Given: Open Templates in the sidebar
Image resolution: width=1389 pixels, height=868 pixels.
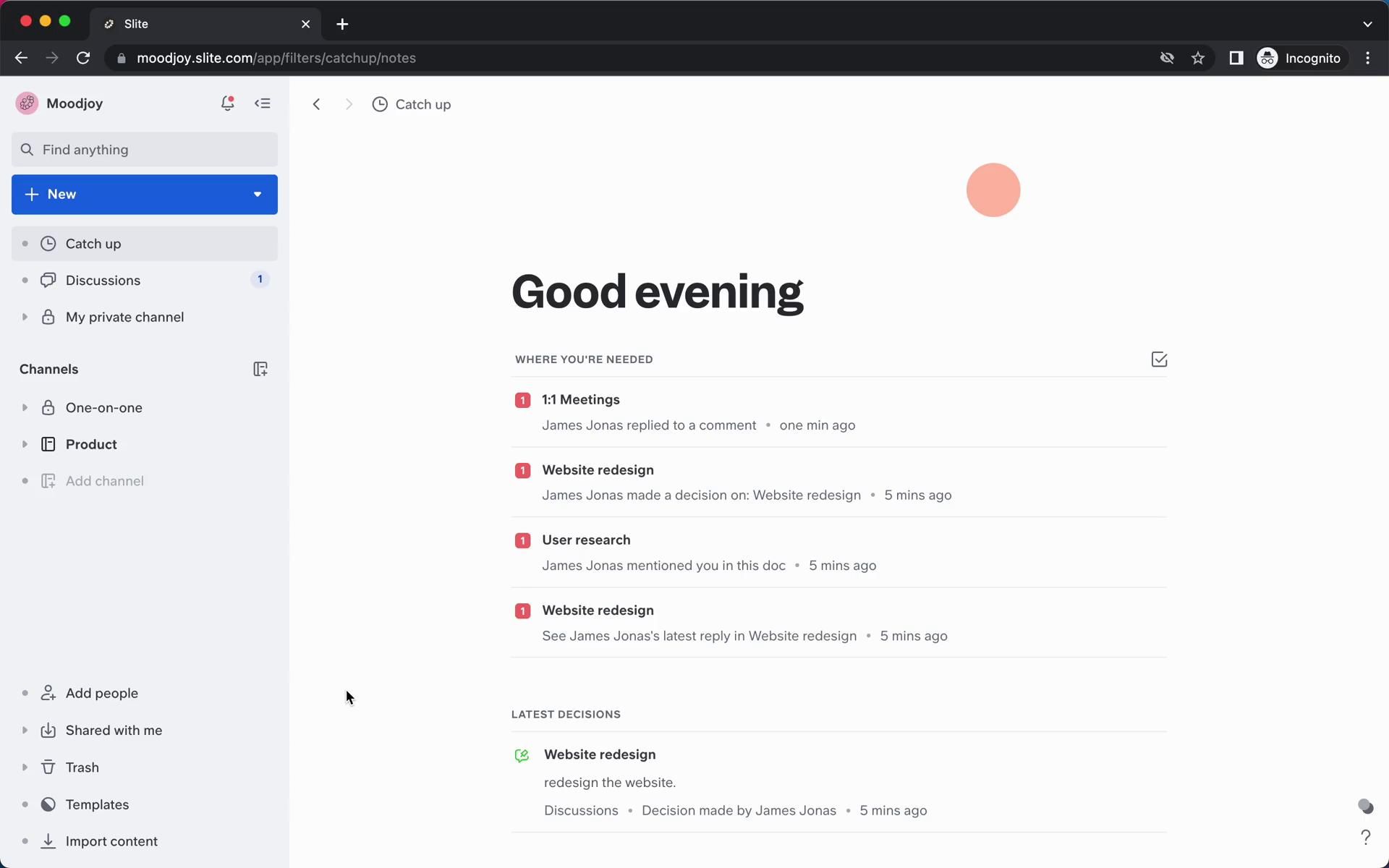Looking at the screenshot, I should coord(97,804).
